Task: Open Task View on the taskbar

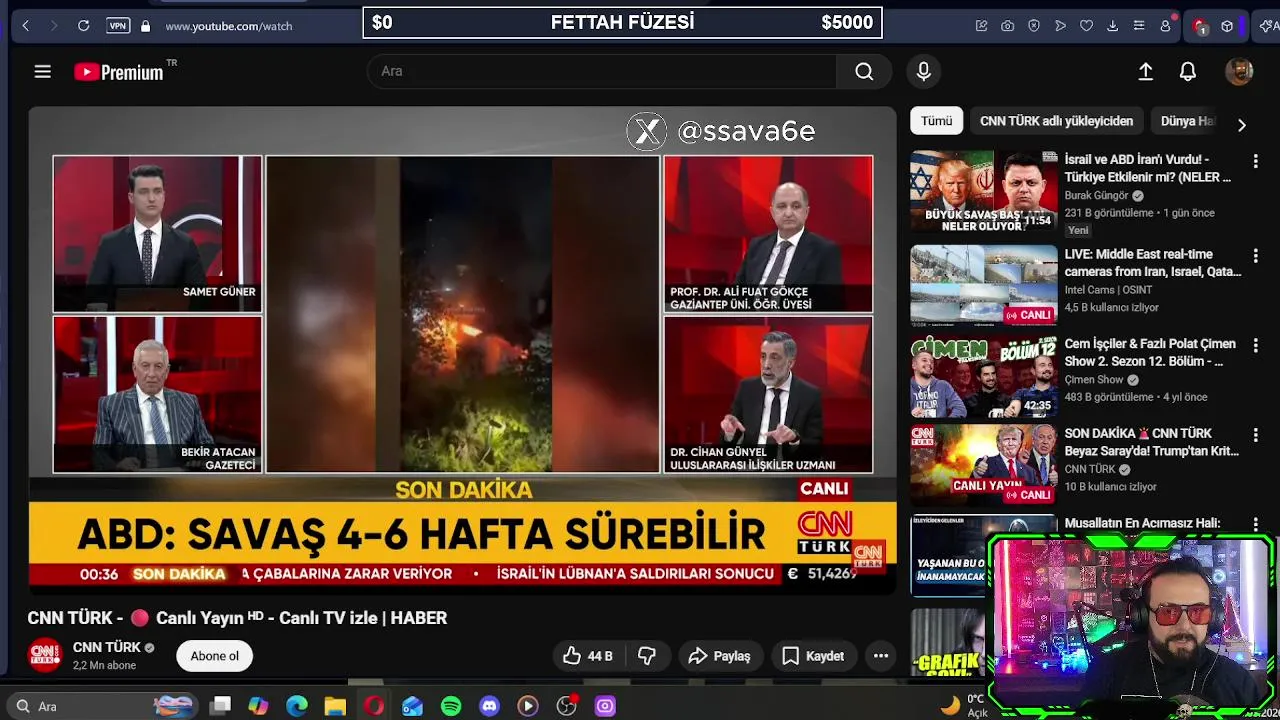Action: coord(221,706)
